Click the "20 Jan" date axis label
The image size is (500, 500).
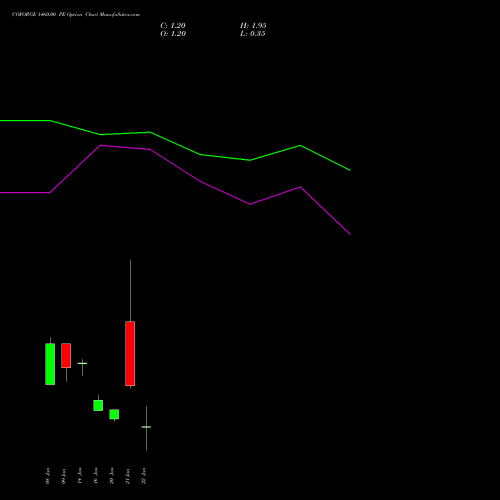pos(112,476)
